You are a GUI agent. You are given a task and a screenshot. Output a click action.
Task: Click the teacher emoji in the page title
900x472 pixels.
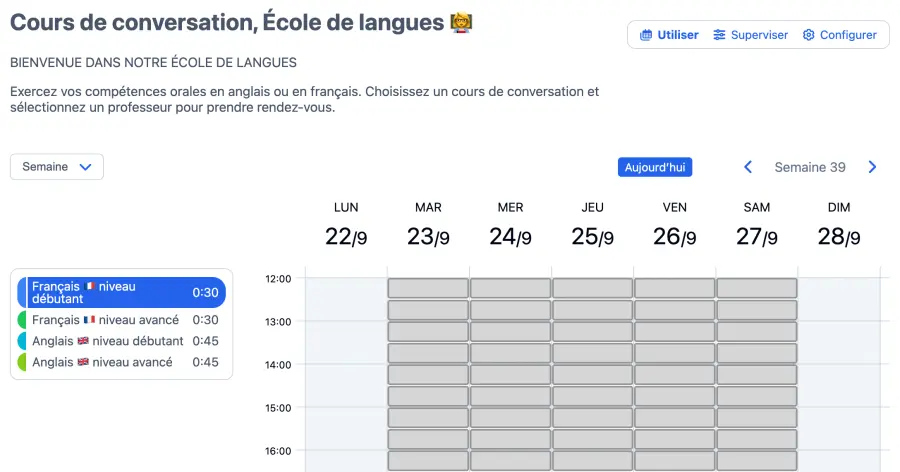[x=462, y=21]
